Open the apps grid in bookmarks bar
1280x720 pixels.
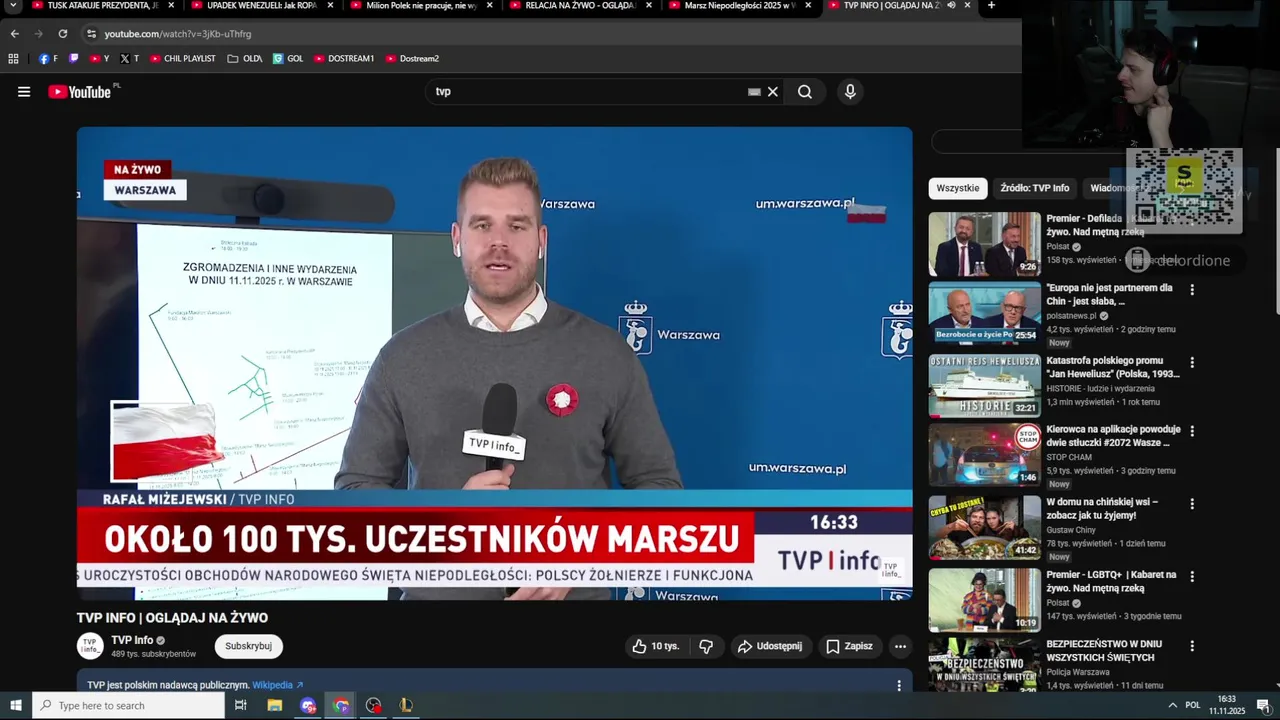(13, 59)
